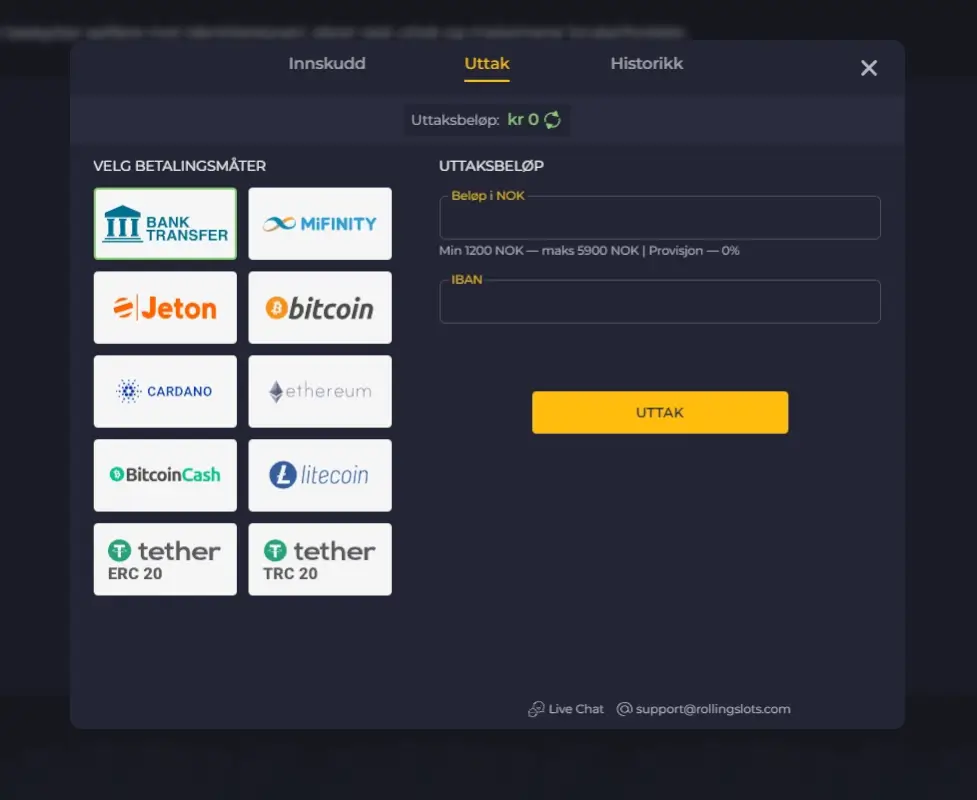The height and width of the screenshot is (800, 977).
Task: Select the Ethereum payment tile
Action: (x=320, y=391)
